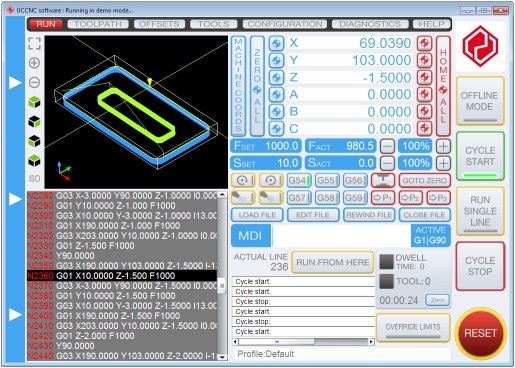This screenshot has width=515, height=368.
Task: Open the OFFSETS tab
Action: (x=159, y=24)
